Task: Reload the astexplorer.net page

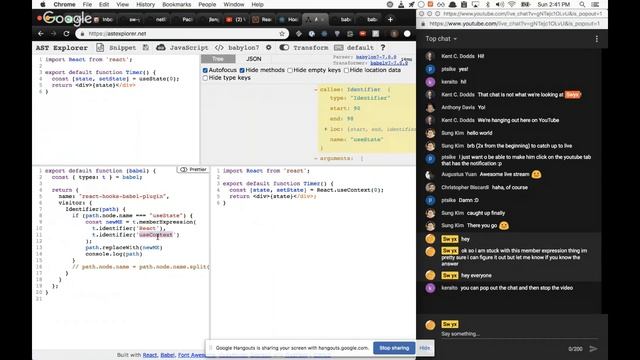Action: click(67, 33)
